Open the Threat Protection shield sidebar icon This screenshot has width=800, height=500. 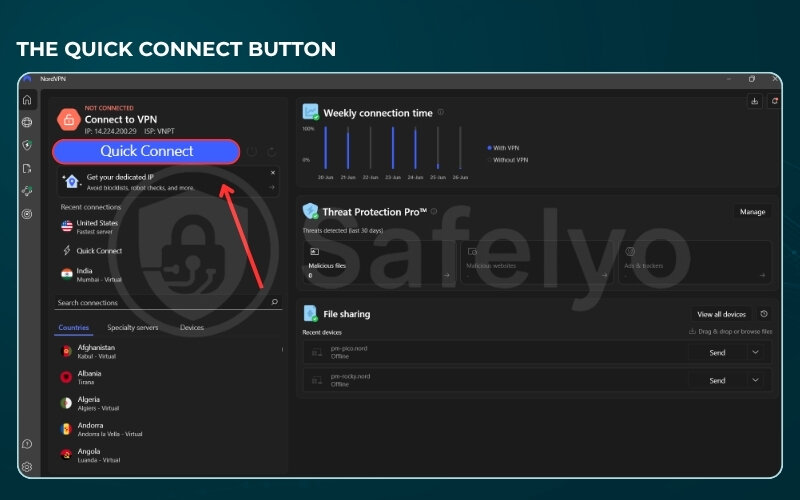click(27, 145)
